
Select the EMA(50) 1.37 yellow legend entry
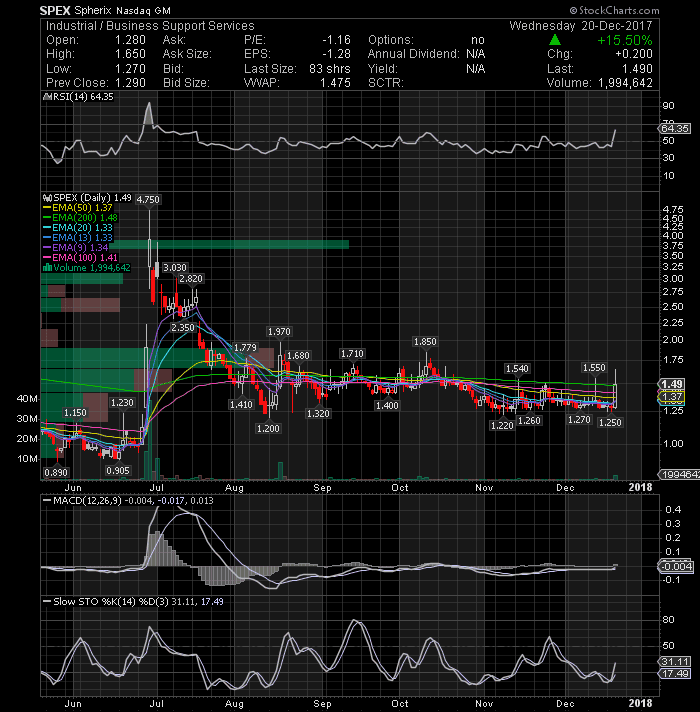point(77,208)
